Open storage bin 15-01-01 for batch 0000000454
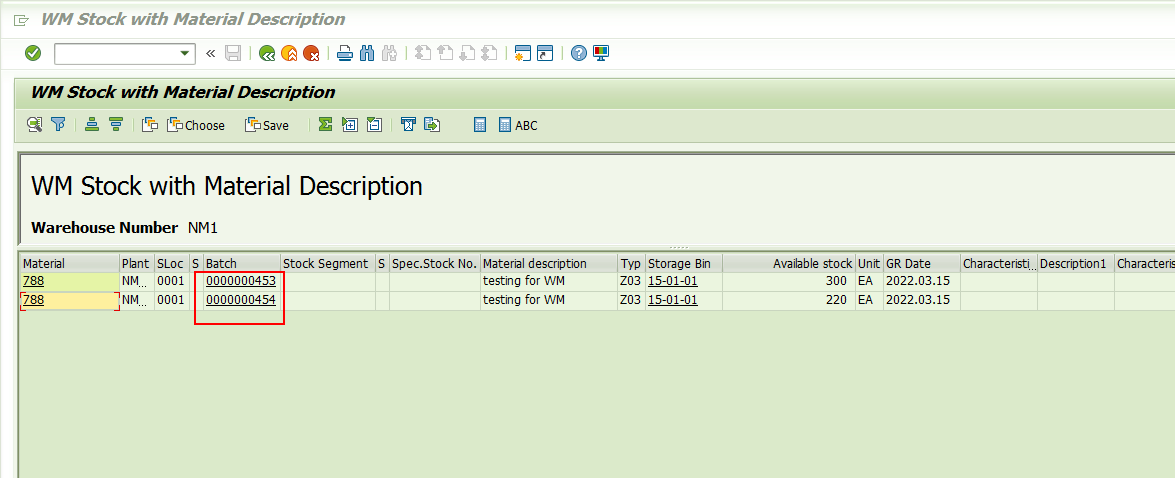The height and width of the screenshot is (478, 1175). (673, 300)
